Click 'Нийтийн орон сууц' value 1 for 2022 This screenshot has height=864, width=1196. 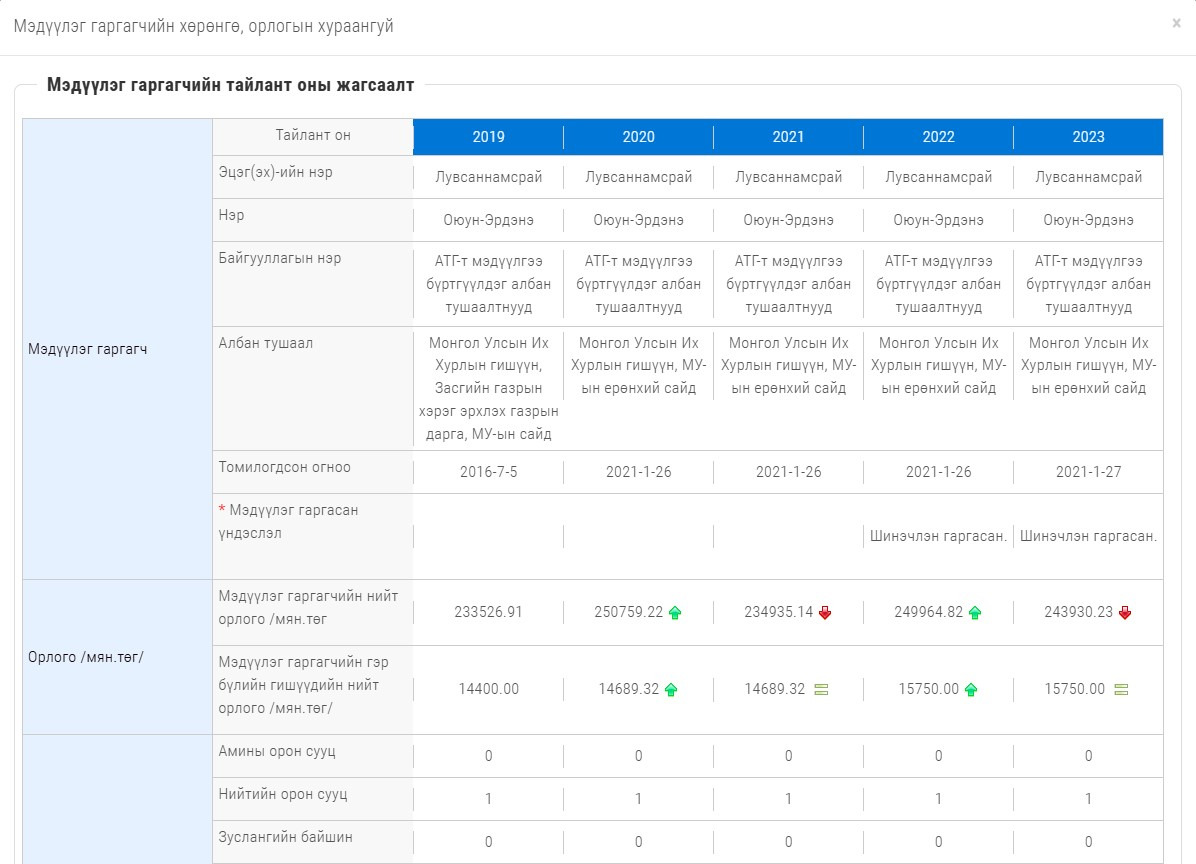(938, 798)
